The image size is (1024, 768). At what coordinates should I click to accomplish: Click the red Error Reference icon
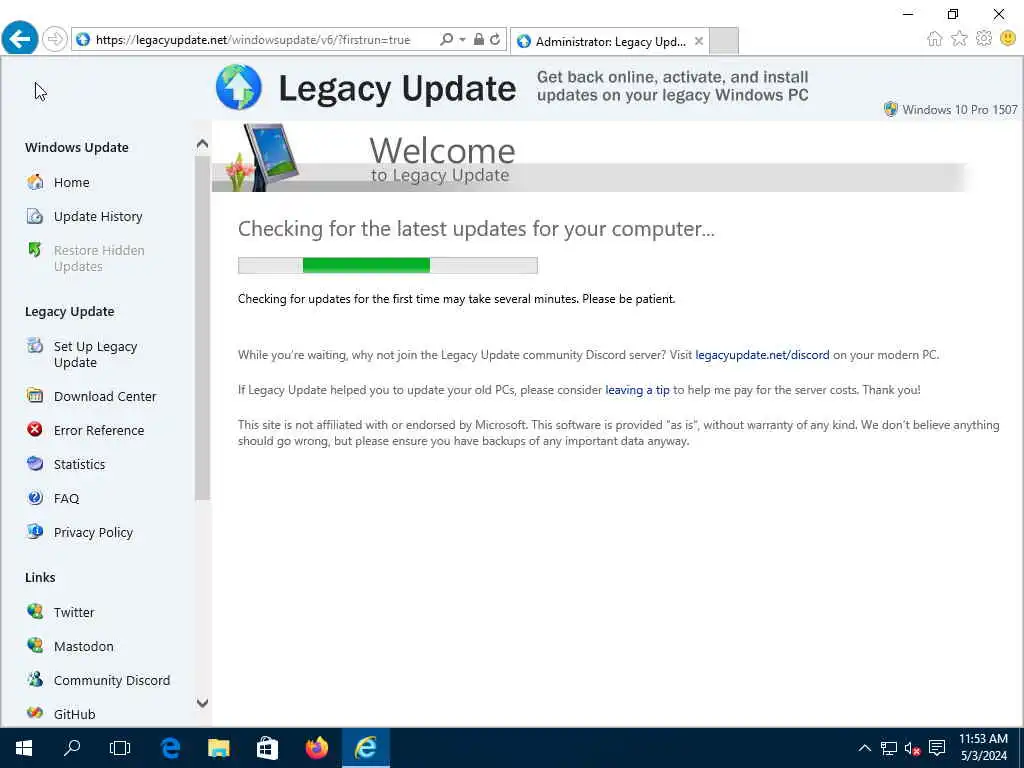[x=35, y=430]
